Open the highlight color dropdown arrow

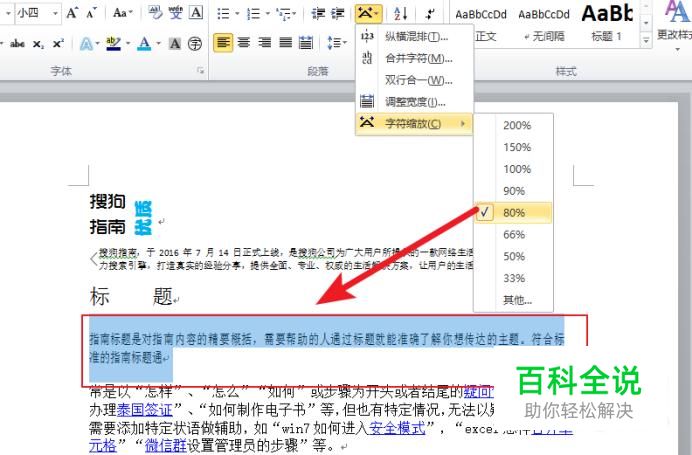tap(128, 43)
